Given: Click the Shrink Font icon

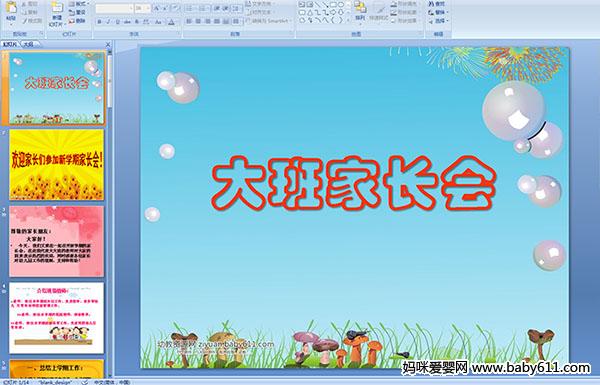Looking at the screenshot, I should 165,8.
